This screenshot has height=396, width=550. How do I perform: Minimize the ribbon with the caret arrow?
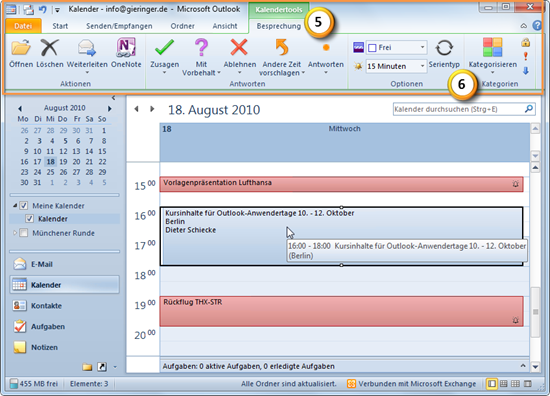click(523, 26)
